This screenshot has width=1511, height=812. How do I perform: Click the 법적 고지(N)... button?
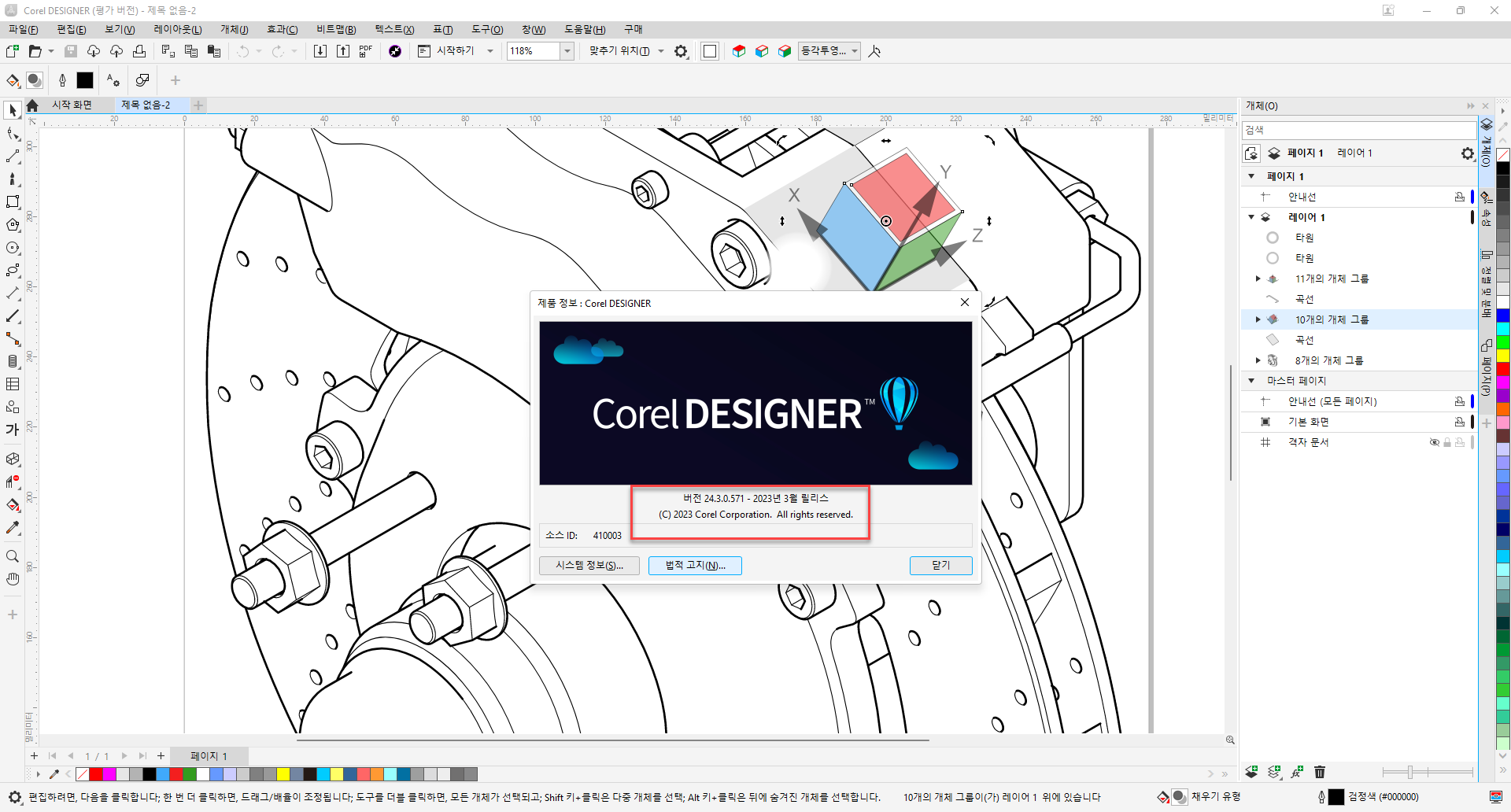point(695,566)
